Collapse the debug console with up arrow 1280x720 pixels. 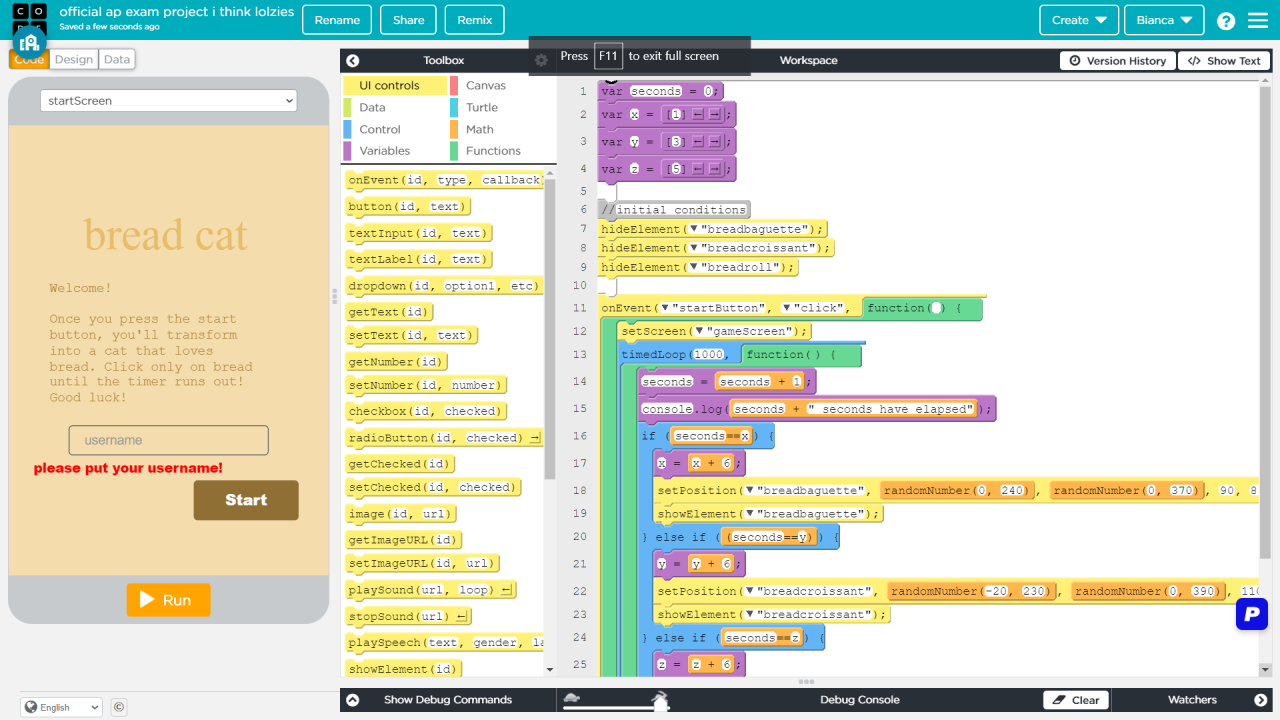tap(352, 700)
